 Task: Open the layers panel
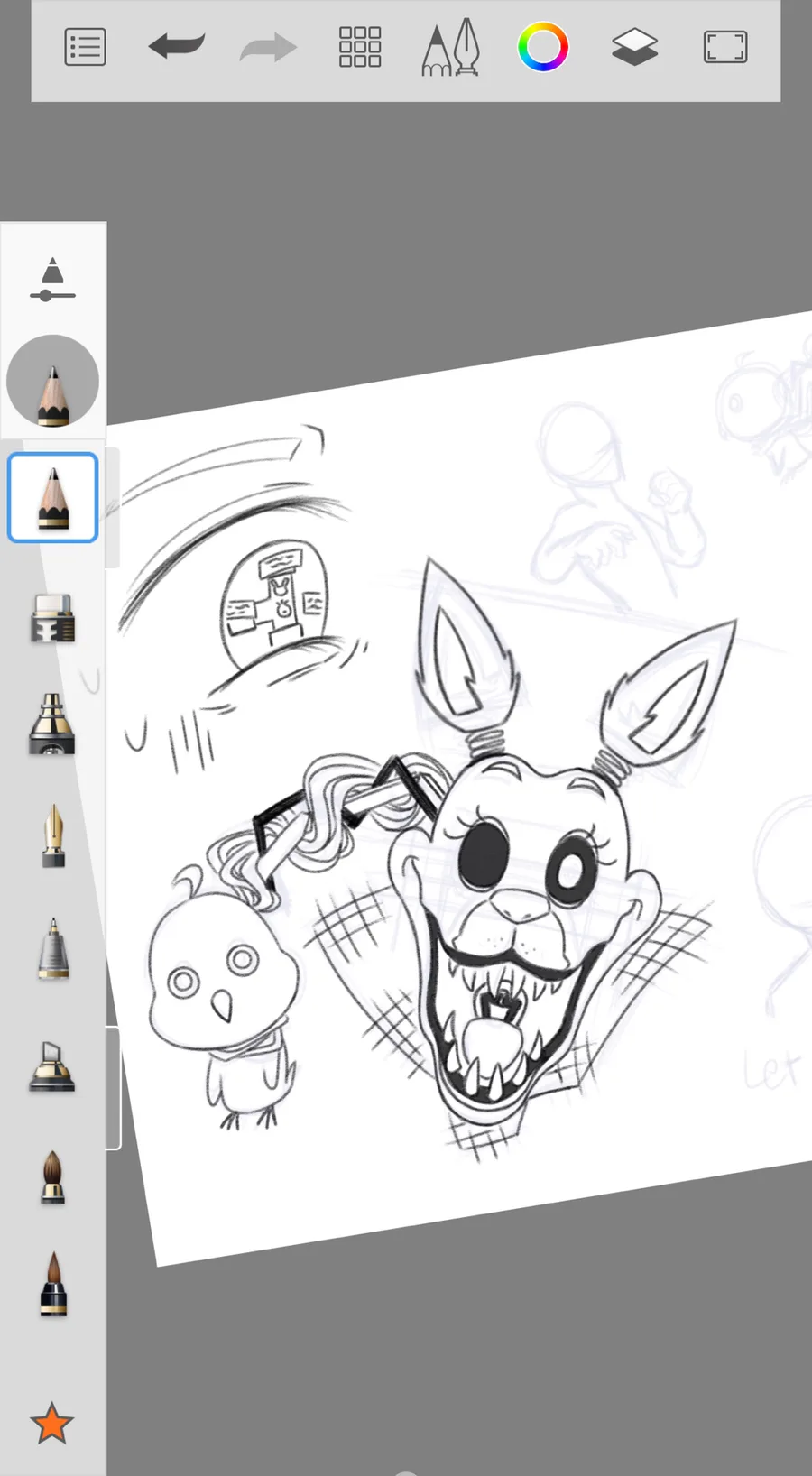point(634,47)
